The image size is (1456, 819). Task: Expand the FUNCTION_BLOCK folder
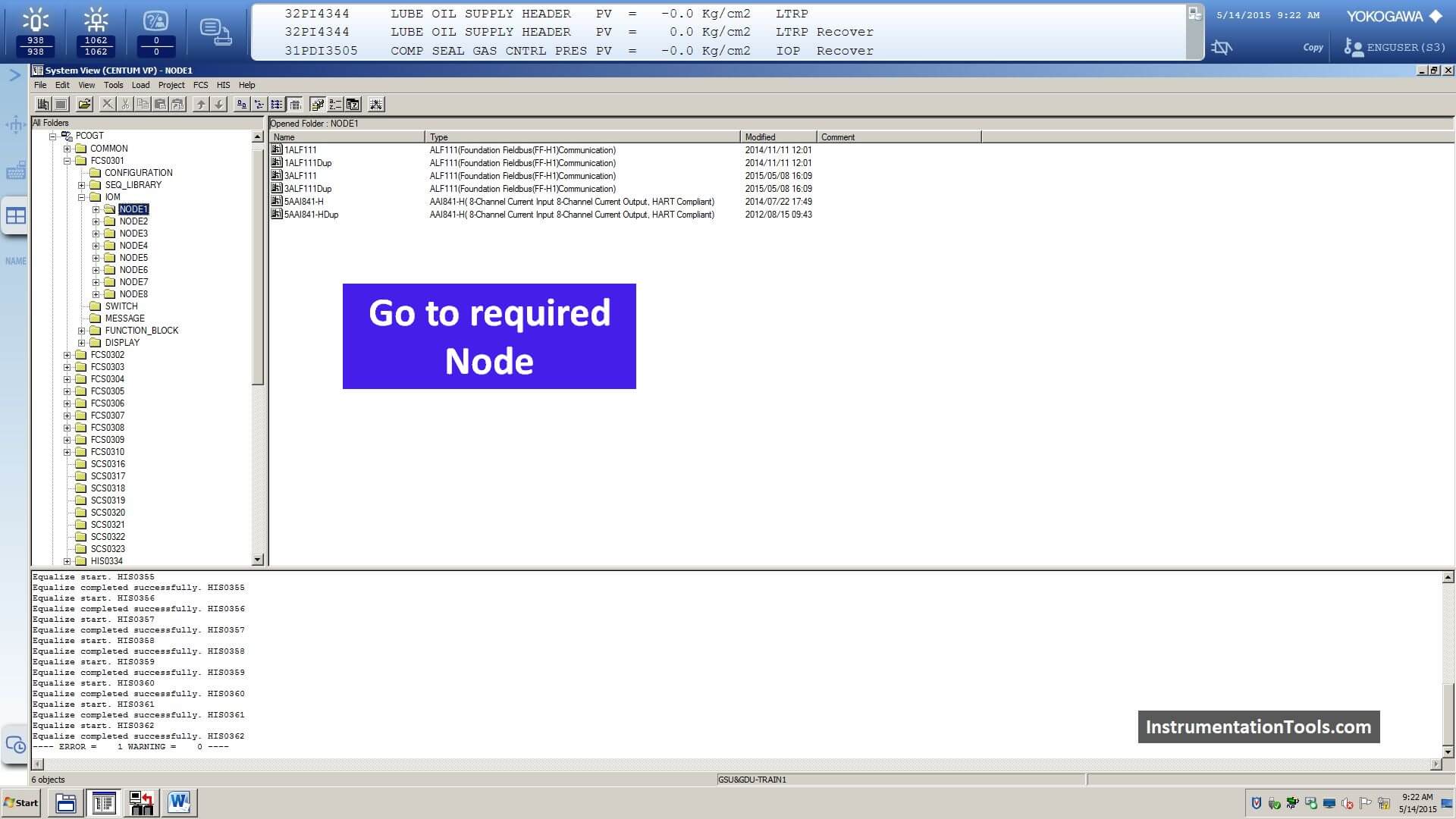82,330
